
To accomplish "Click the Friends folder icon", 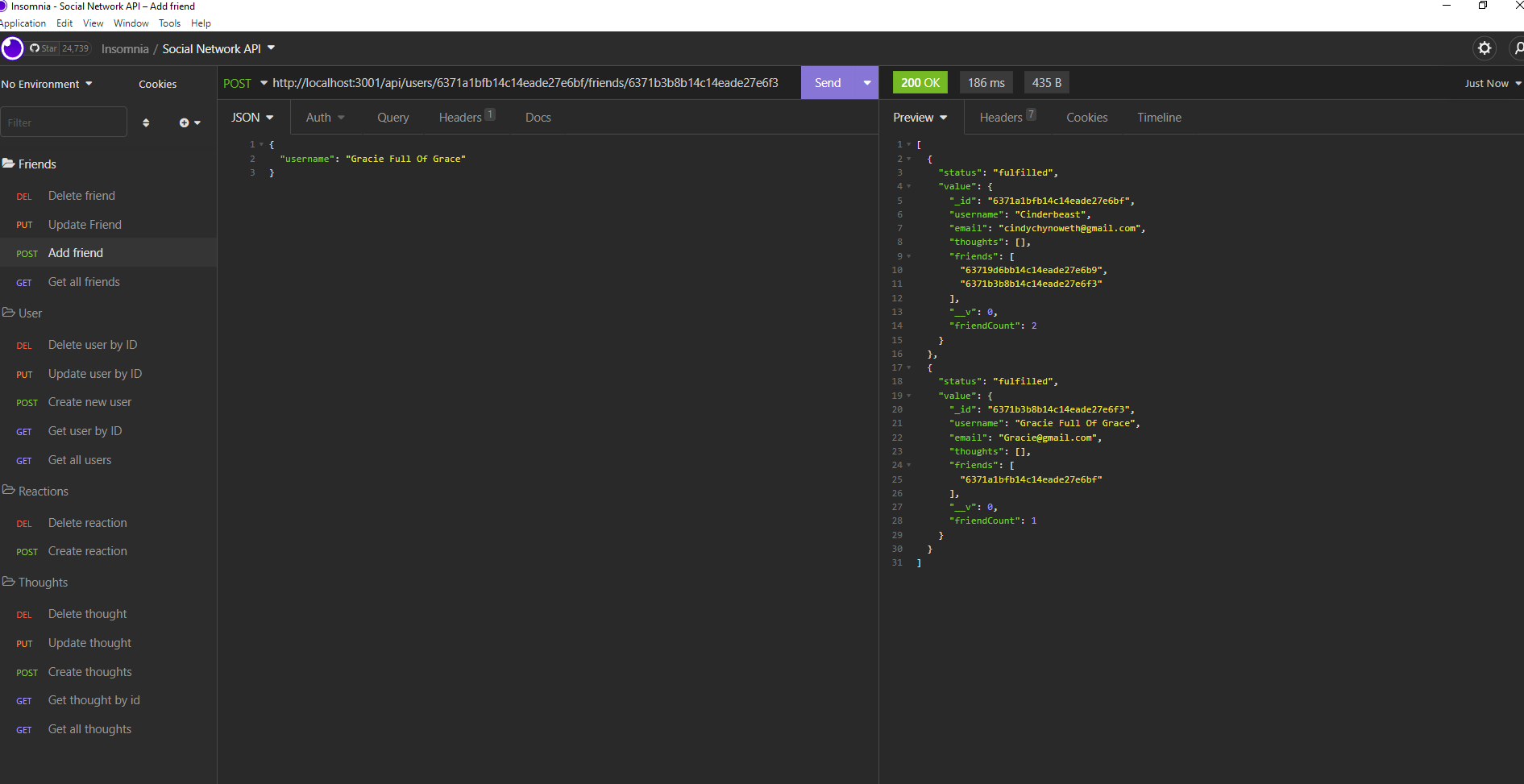I will (10, 164).
